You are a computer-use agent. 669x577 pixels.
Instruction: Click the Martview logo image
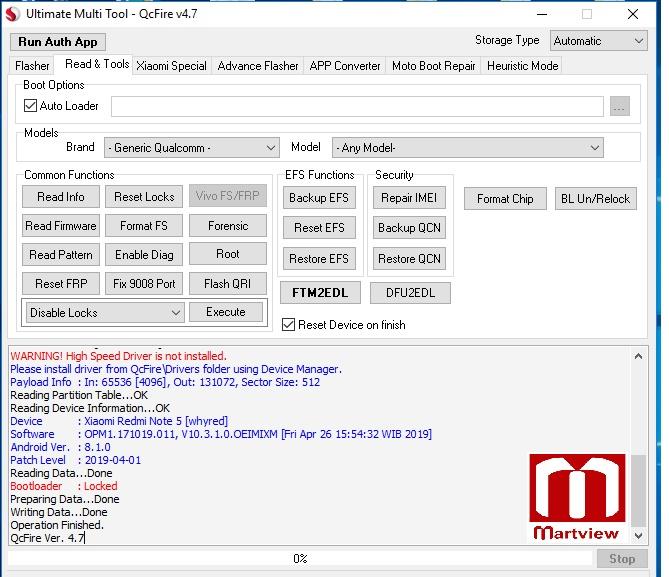(575, 497)
